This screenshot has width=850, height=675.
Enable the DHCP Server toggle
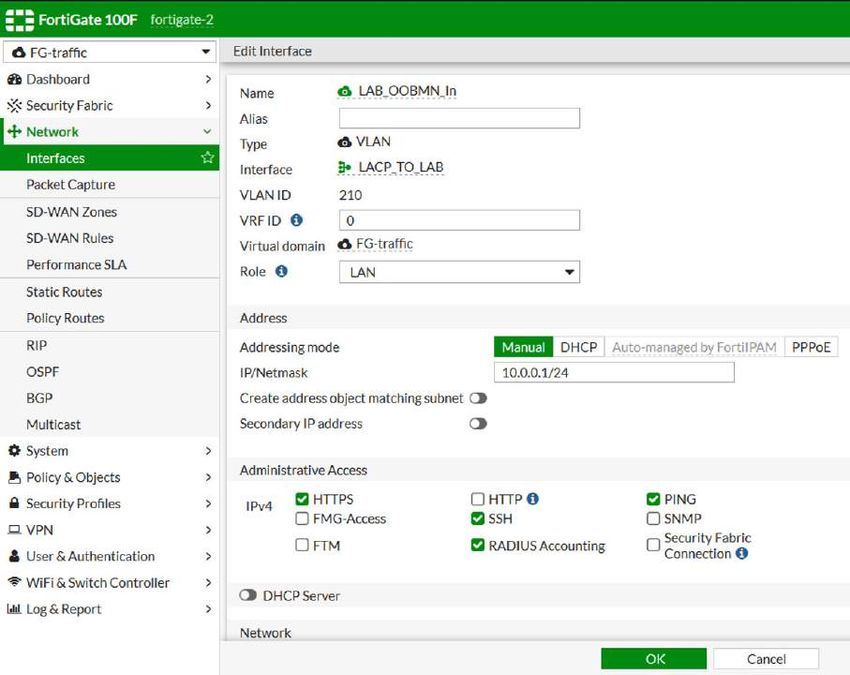pyautogui.click(x=248, y=595)
